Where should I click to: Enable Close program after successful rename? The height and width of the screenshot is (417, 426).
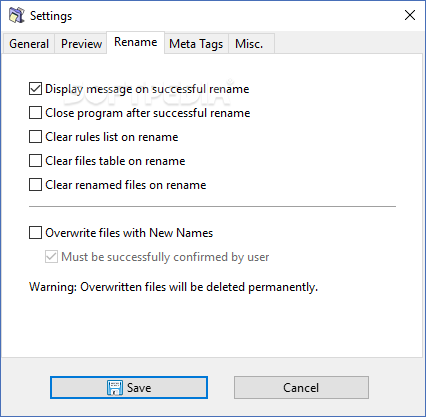35,113
